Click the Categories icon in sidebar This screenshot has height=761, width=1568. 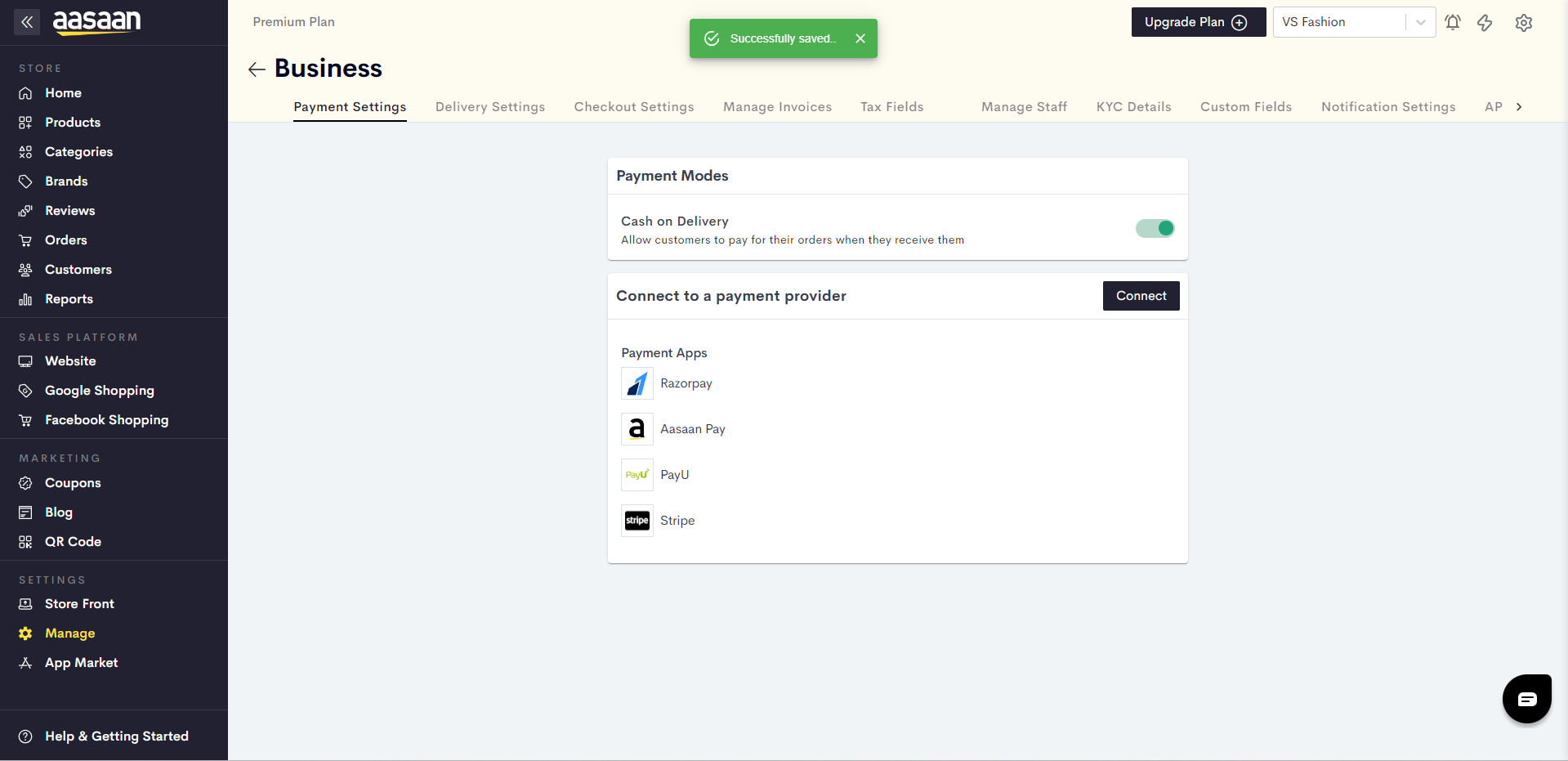pos(25,152)
